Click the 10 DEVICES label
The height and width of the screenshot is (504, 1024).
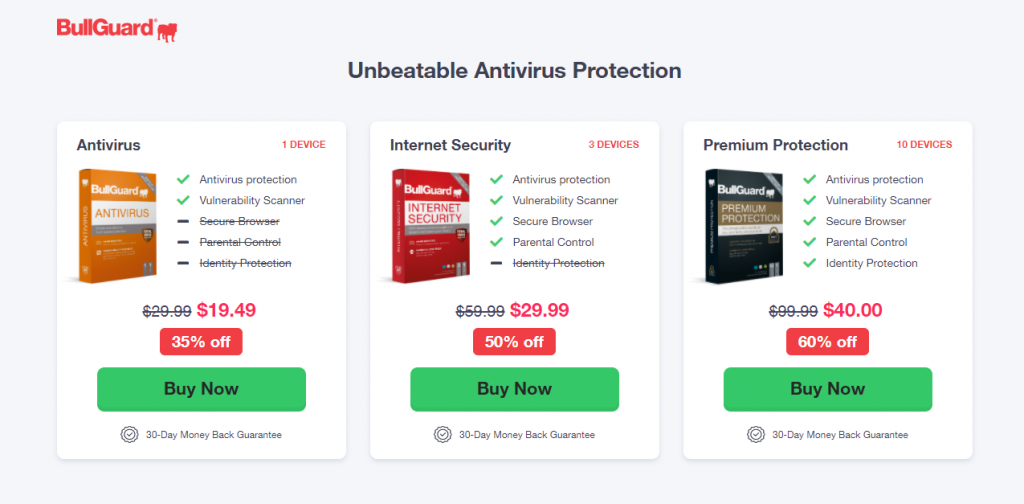pos(924,145)
